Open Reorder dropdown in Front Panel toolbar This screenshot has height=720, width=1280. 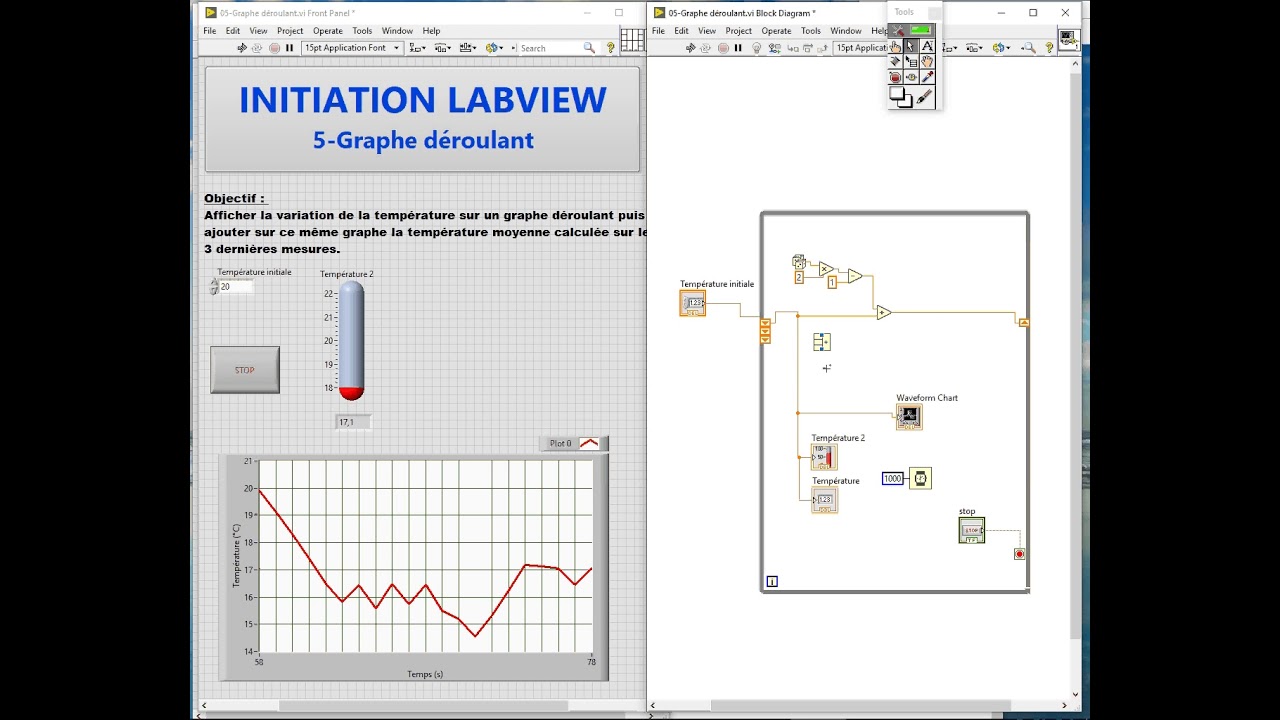[x=494, y=48]
